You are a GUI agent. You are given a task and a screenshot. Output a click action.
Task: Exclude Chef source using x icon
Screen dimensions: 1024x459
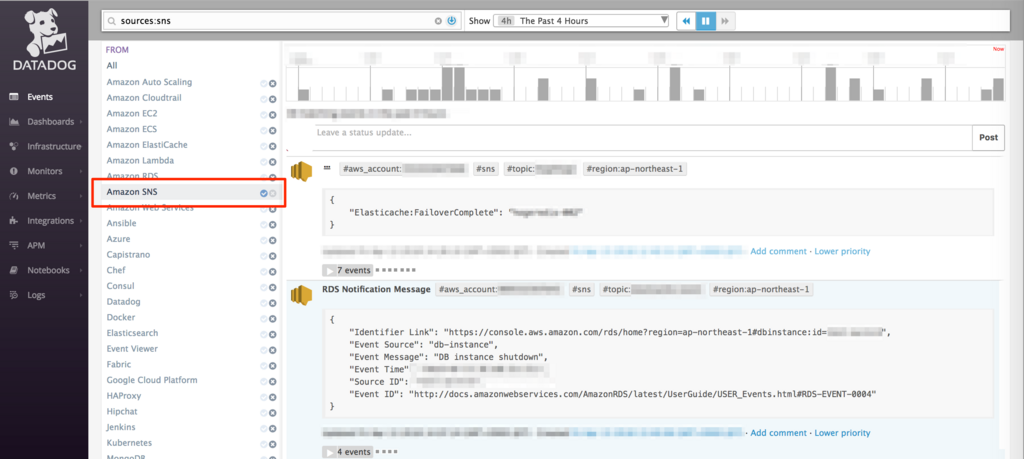[x=272, y=272]
